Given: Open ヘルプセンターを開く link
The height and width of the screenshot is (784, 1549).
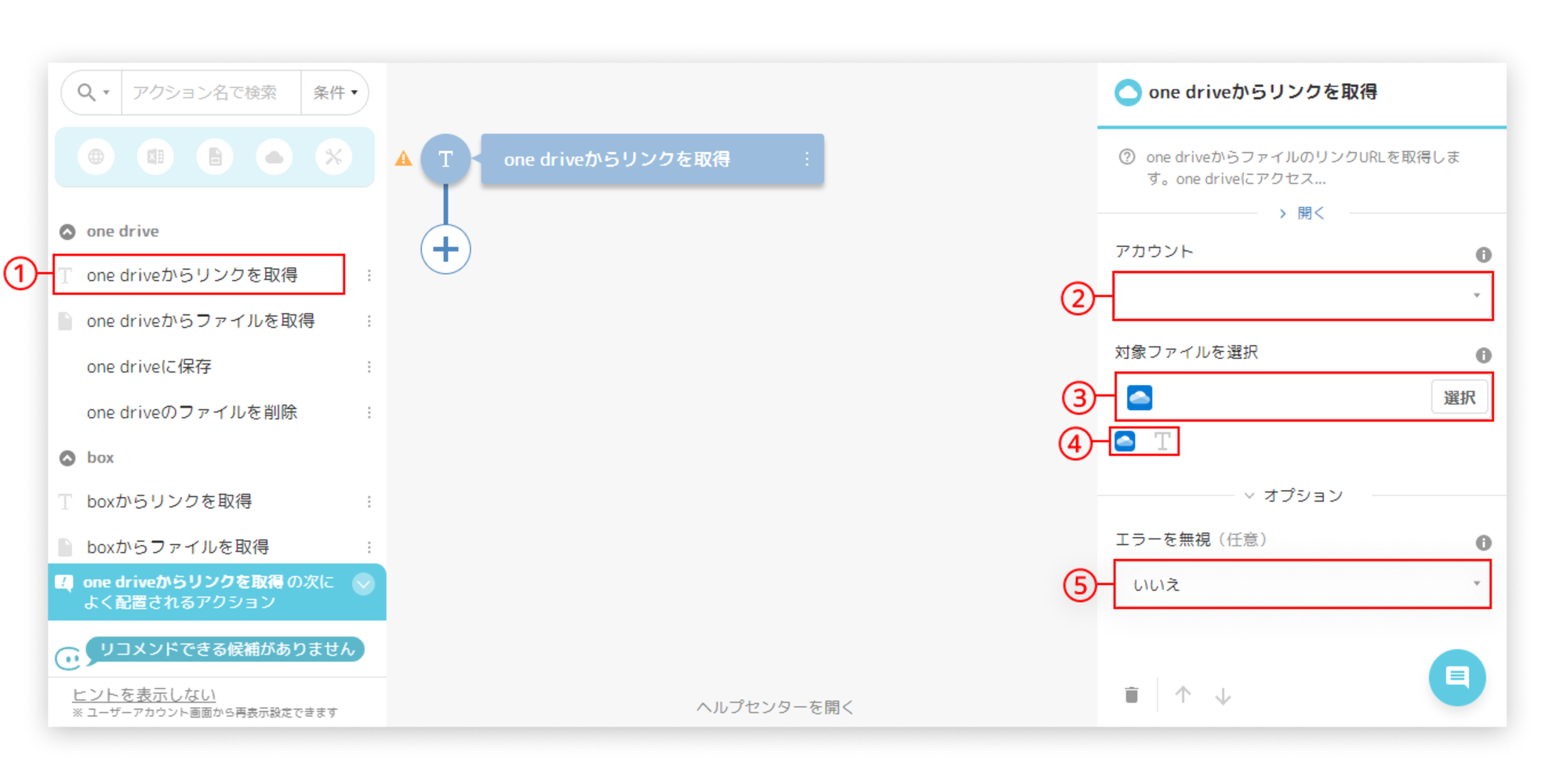Looking at the screenshot, I should tap(775, 707).
